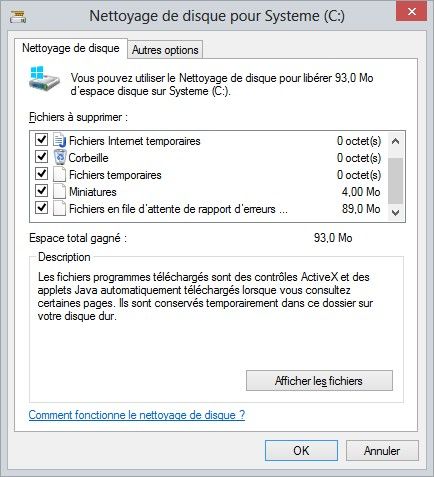Click the Fichiers temporaires blank page icon
Image resolution: width=434 pixels, height=477 pixels.
tap(59, 174)
